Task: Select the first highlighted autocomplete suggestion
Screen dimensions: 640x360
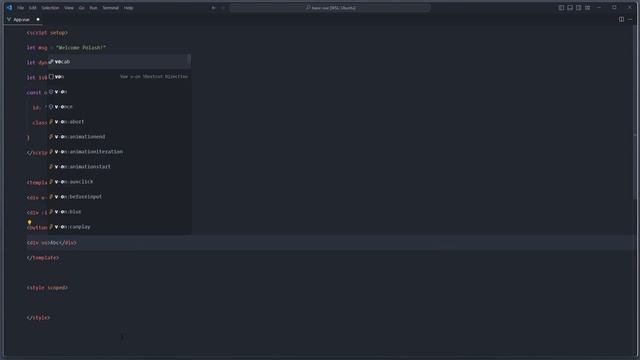Action: pos(119,62)
